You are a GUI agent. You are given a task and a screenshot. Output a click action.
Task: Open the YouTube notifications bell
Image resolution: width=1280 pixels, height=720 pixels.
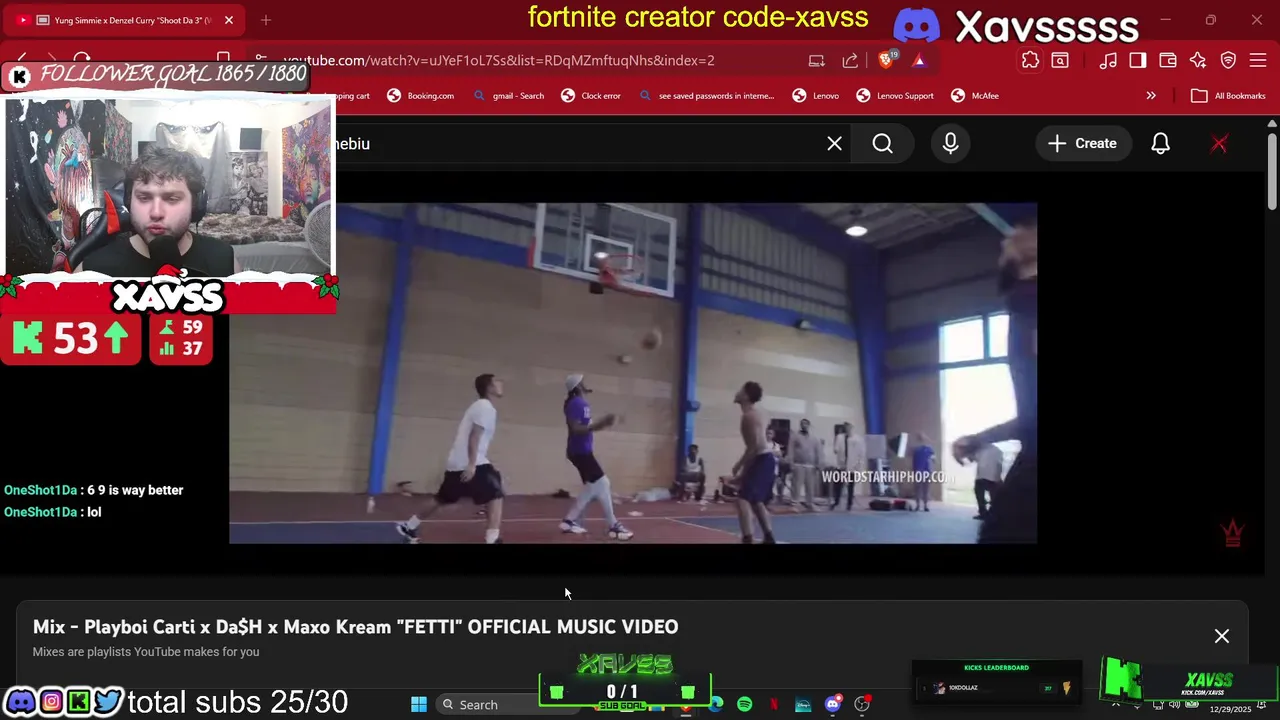[x=1160, y=144]
